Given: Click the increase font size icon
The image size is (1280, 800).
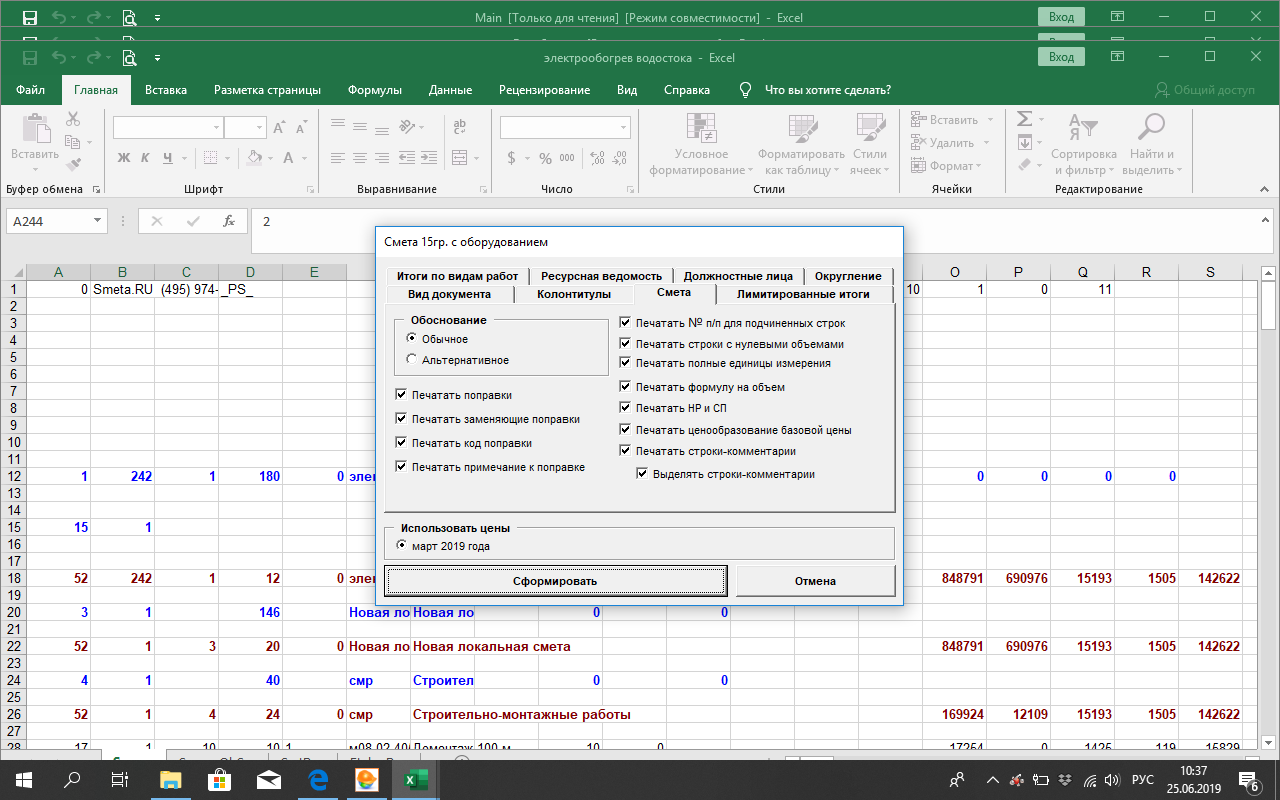Looking at the screenshot, I should [x=281, y=128].
